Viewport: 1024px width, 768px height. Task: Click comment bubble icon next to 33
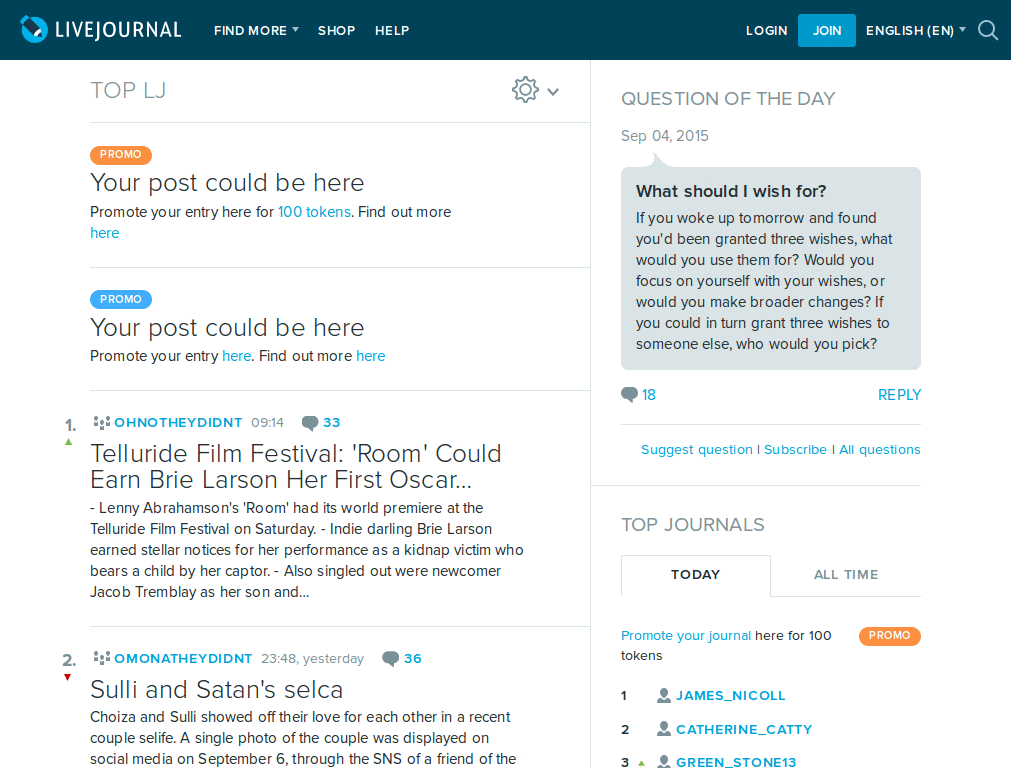[x=310, y=423]
